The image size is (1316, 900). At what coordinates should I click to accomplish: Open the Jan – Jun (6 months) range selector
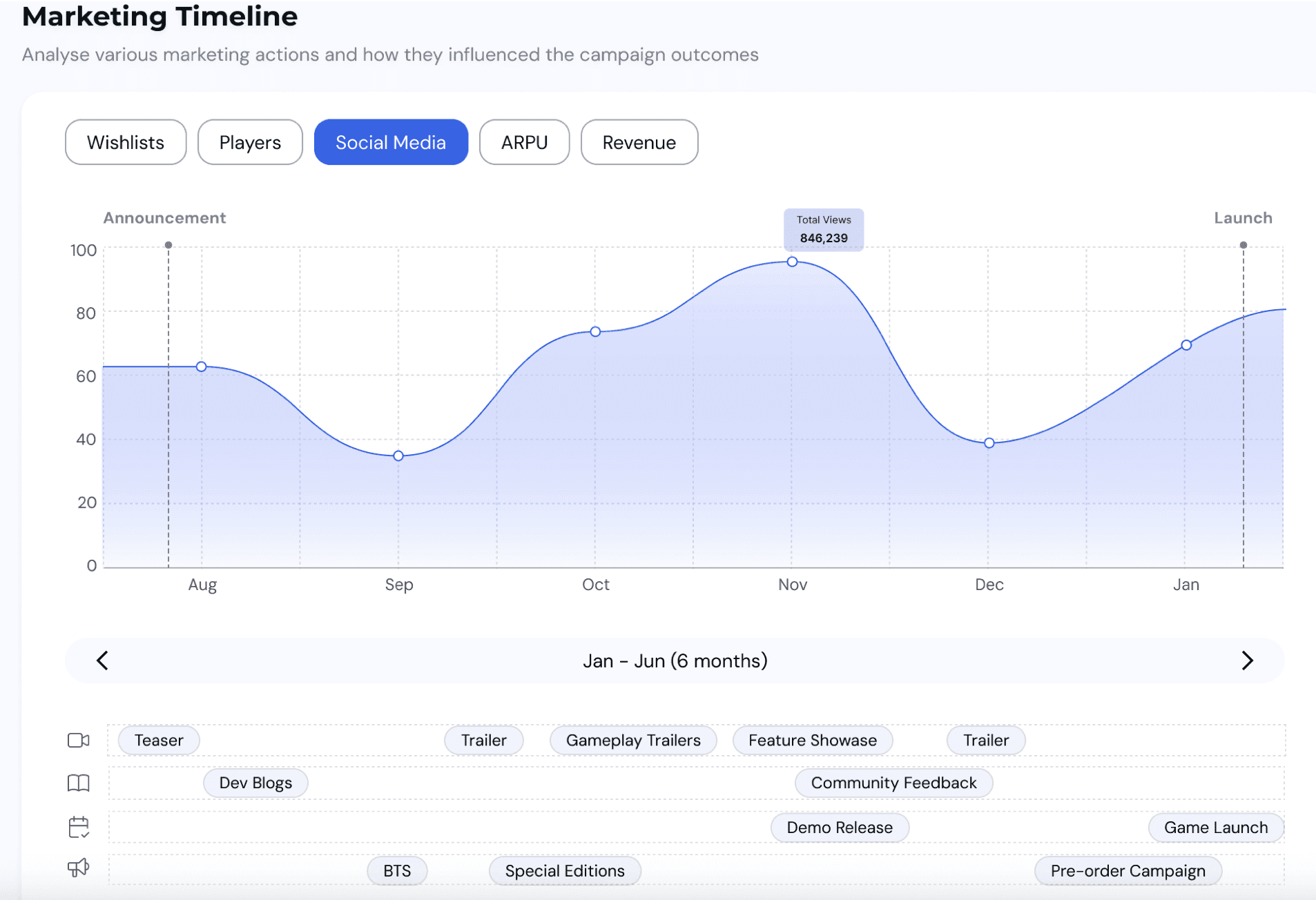click(x=675, y=661)
